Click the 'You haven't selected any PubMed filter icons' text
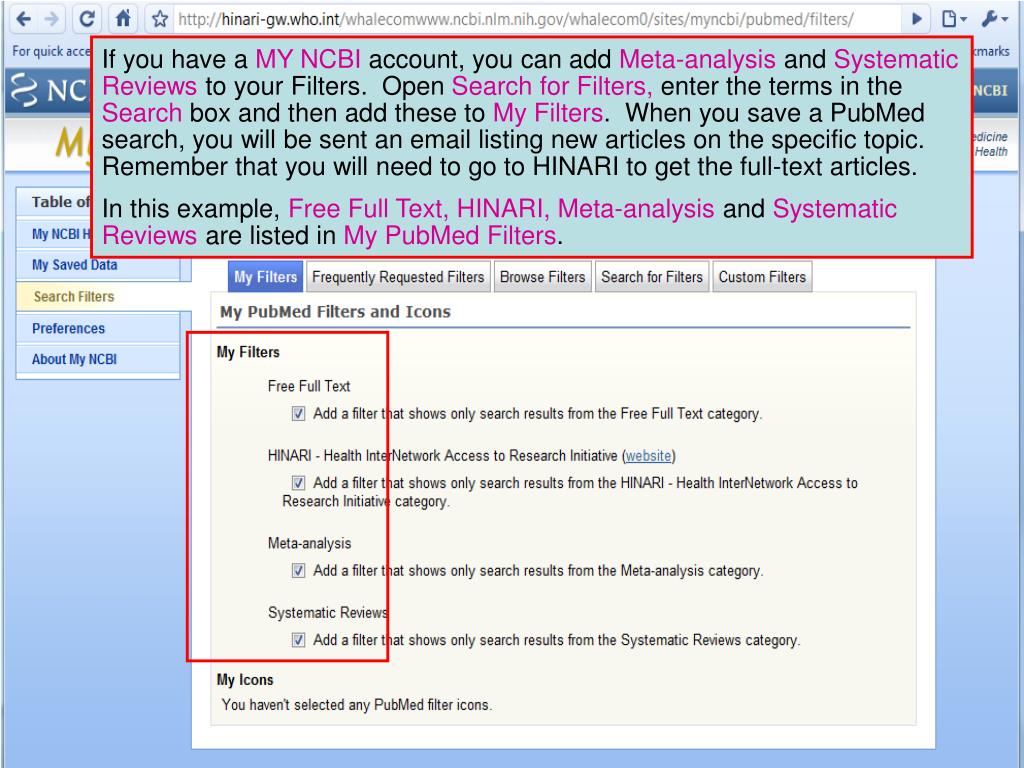 pos(357,705)
